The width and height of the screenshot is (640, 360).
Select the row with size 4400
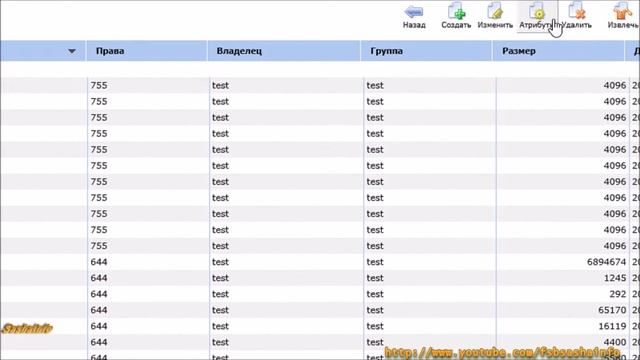(320, 342)
